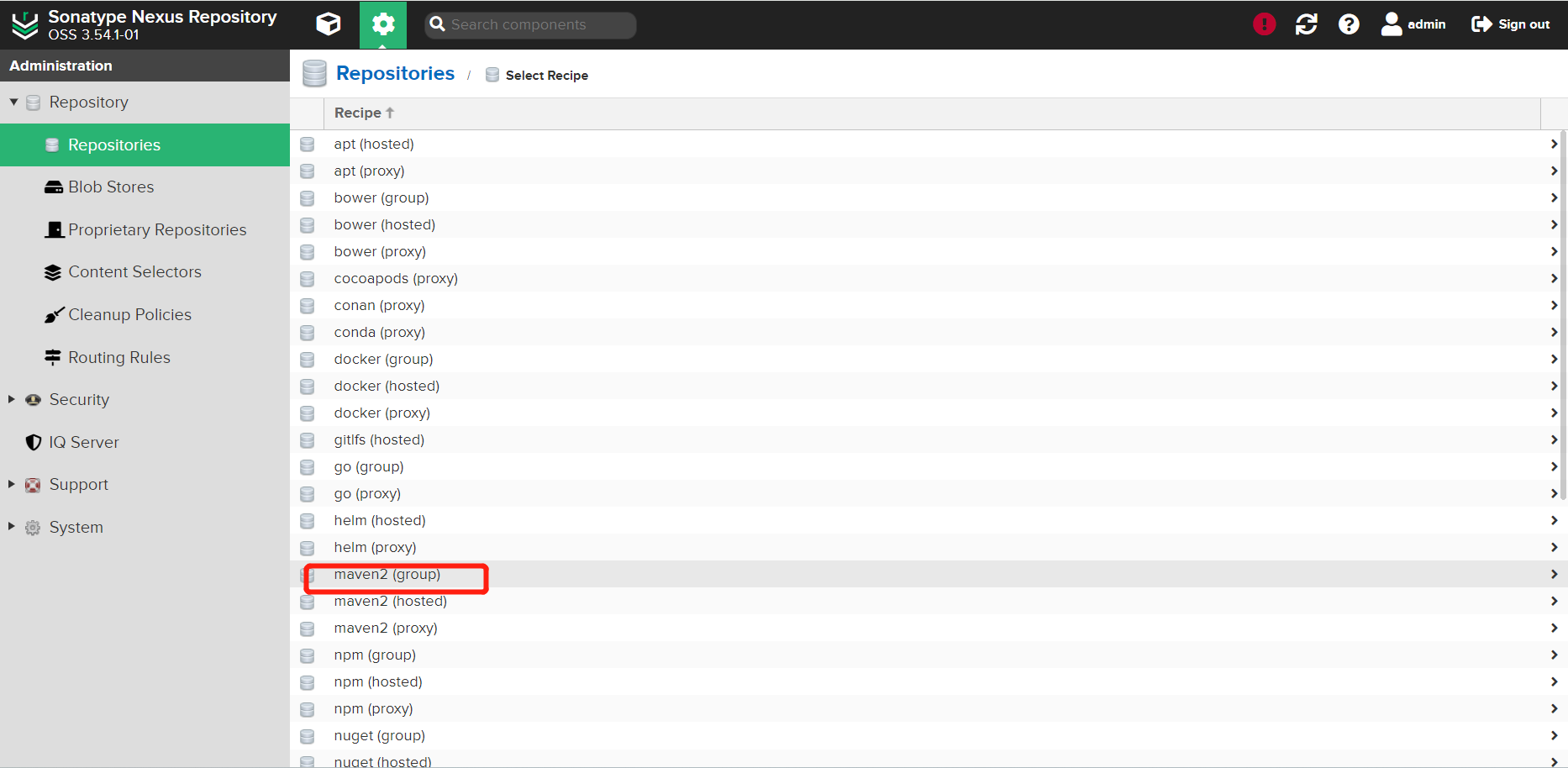
Task: Click Sign out
Action: tap(1511, 24)
